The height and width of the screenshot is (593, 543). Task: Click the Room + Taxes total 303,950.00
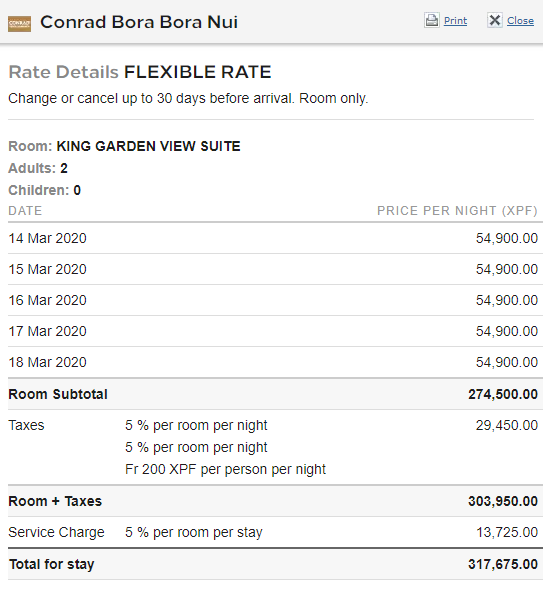point(503,501)
